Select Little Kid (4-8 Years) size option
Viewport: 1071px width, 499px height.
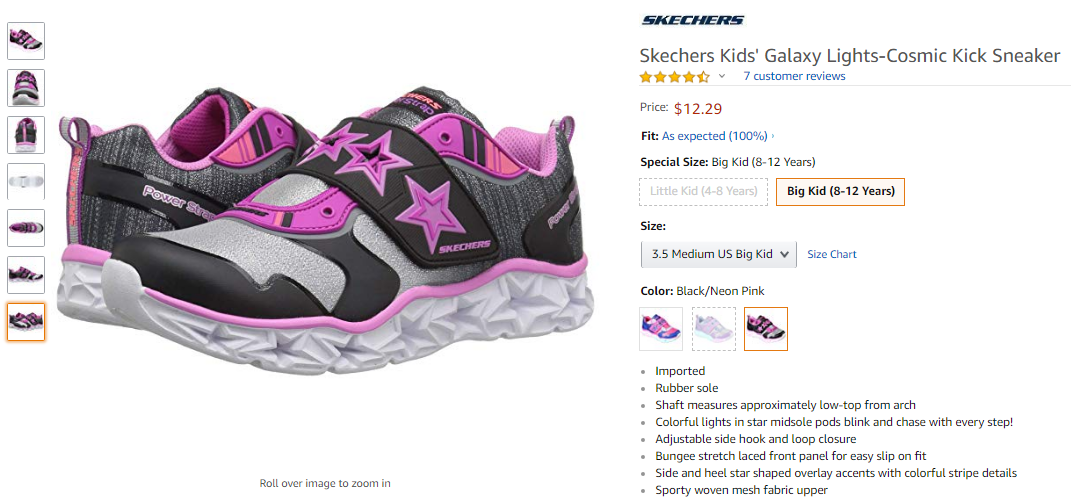click(x=704, y=191)
